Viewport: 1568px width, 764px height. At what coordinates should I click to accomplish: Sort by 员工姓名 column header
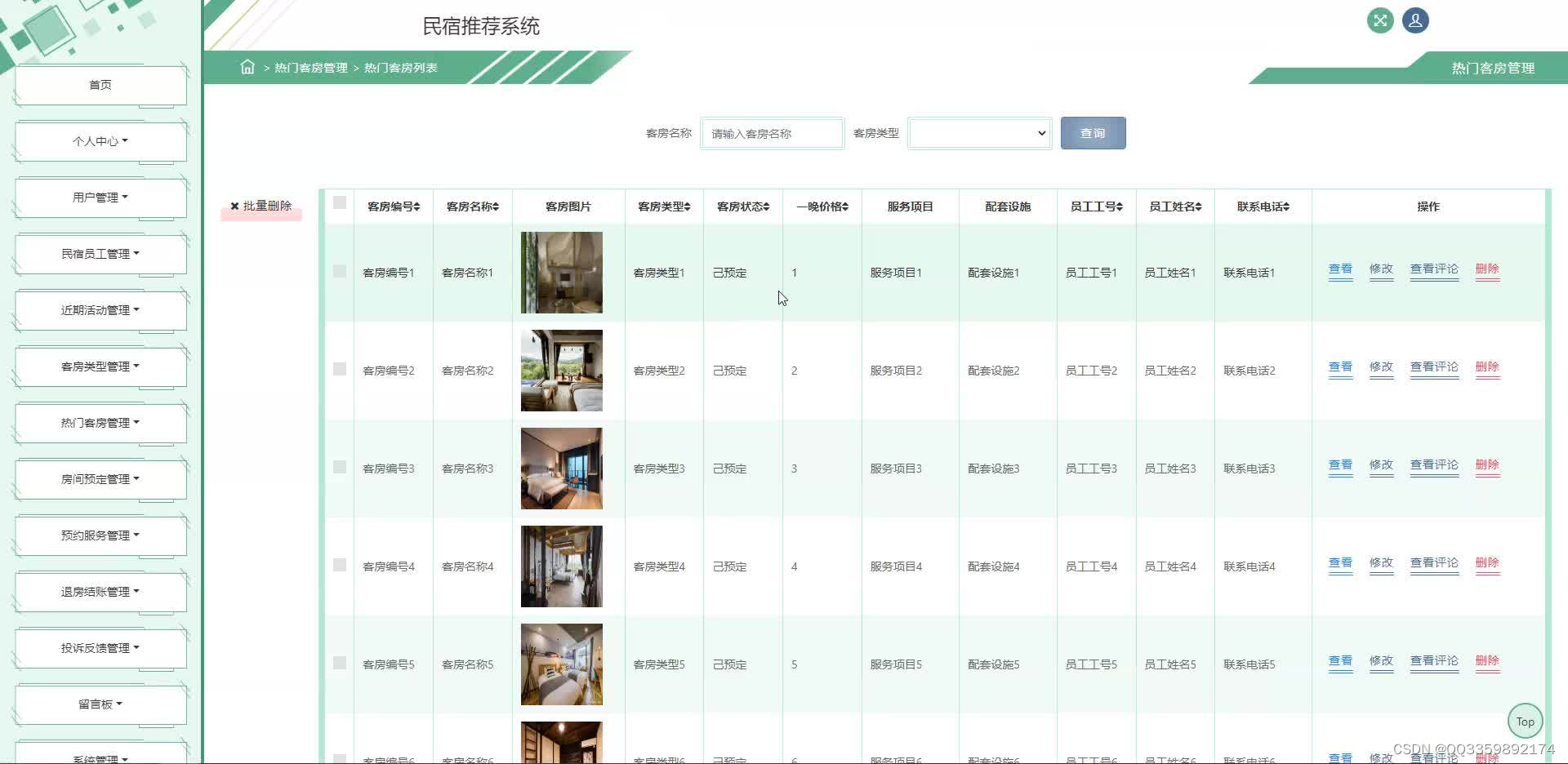tap(1175, 207)
